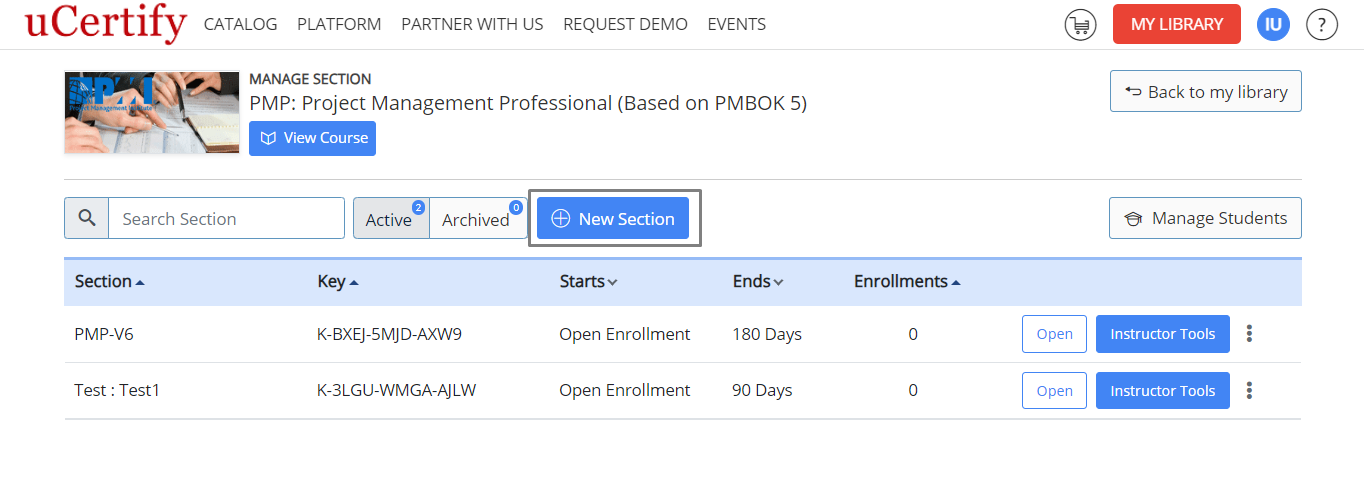Switch to the Archived sections tab
The image size is (1364, 503).
pos(478,218)
